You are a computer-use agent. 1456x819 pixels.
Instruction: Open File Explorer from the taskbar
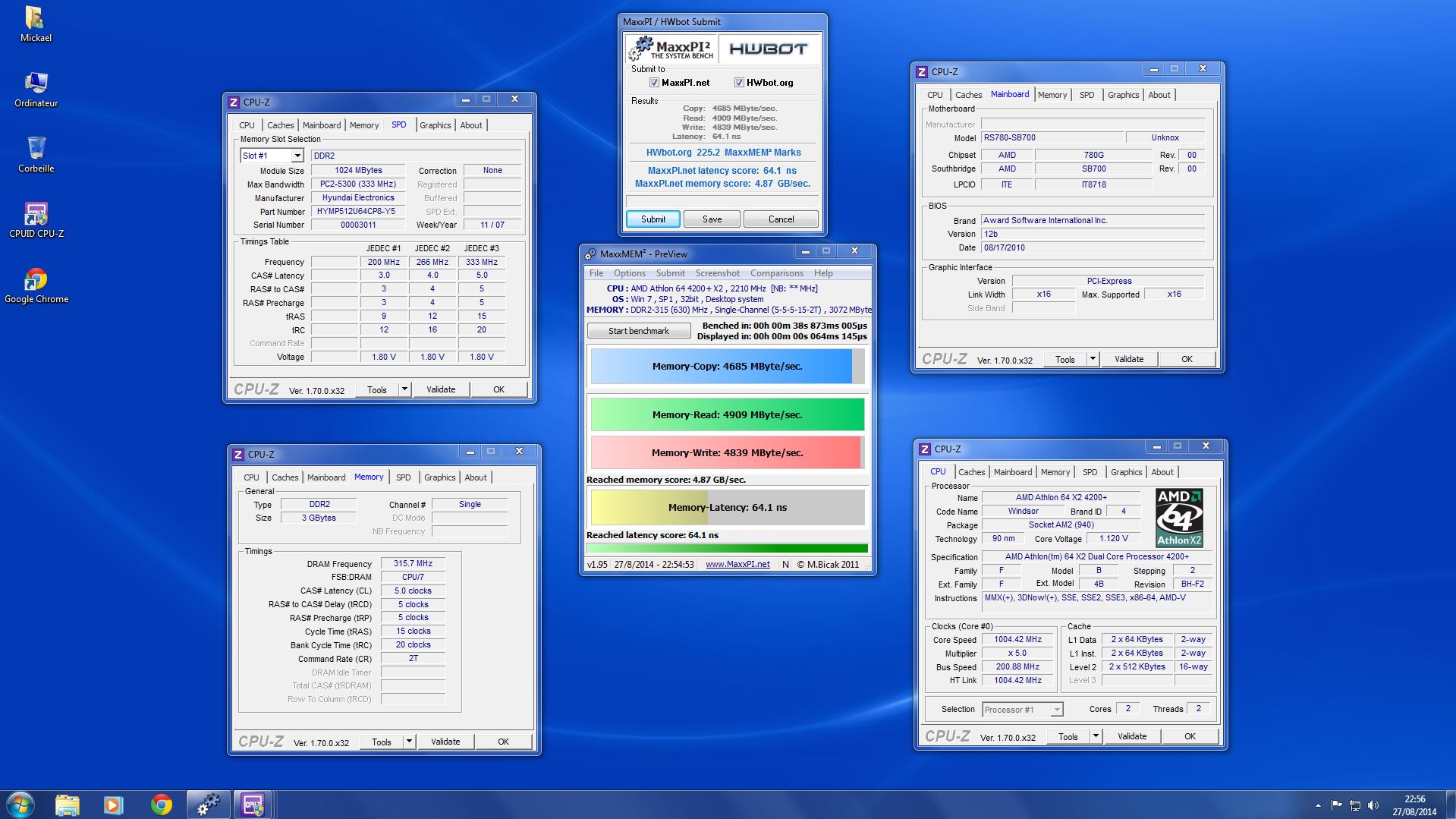[68, 805]
